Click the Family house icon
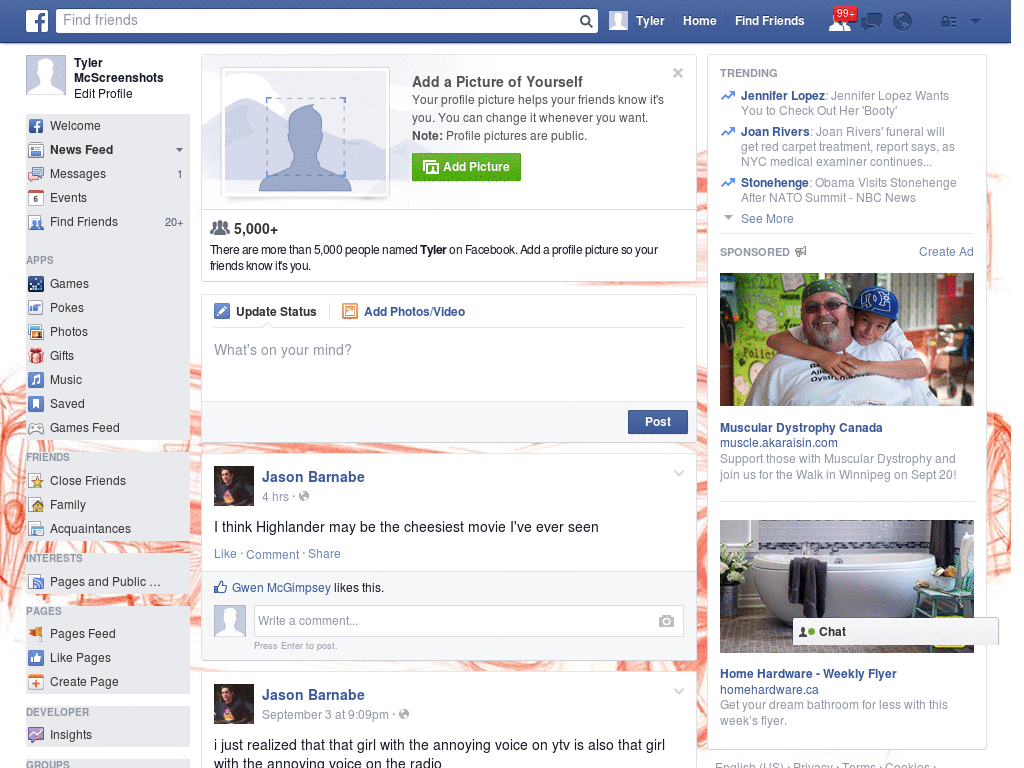Image resolution: width=1024 pixels, height=768 pixels. coord(36,505)
